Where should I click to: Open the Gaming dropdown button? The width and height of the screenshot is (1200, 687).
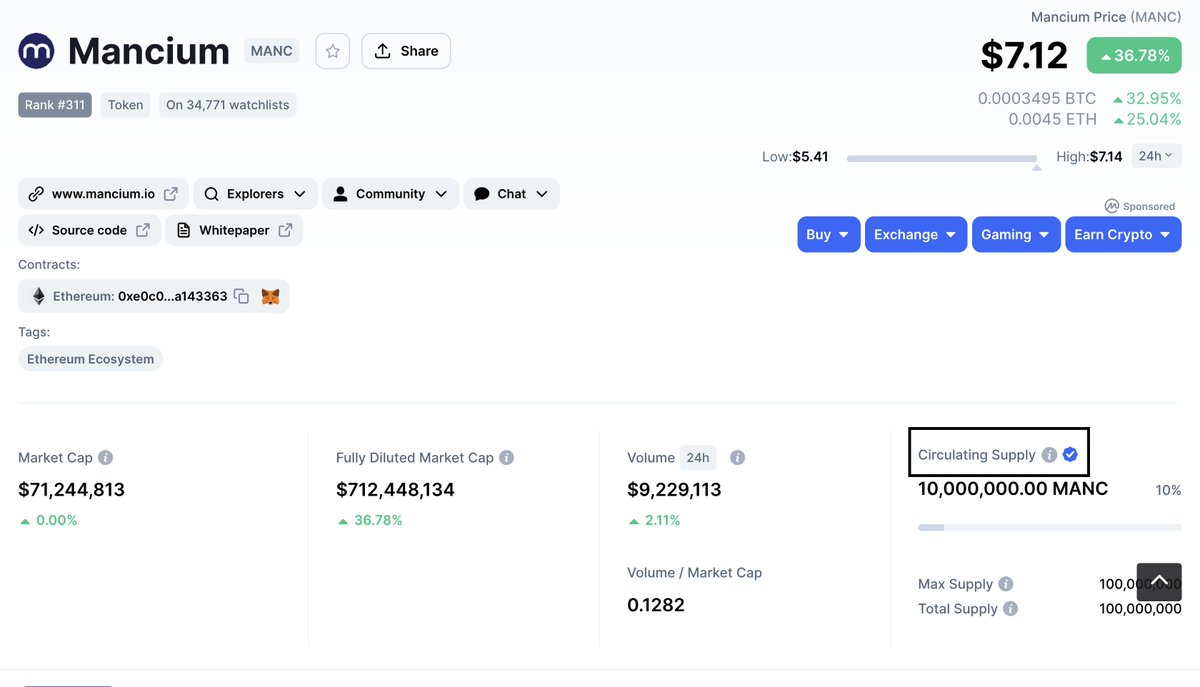[x=1016, y=234]
